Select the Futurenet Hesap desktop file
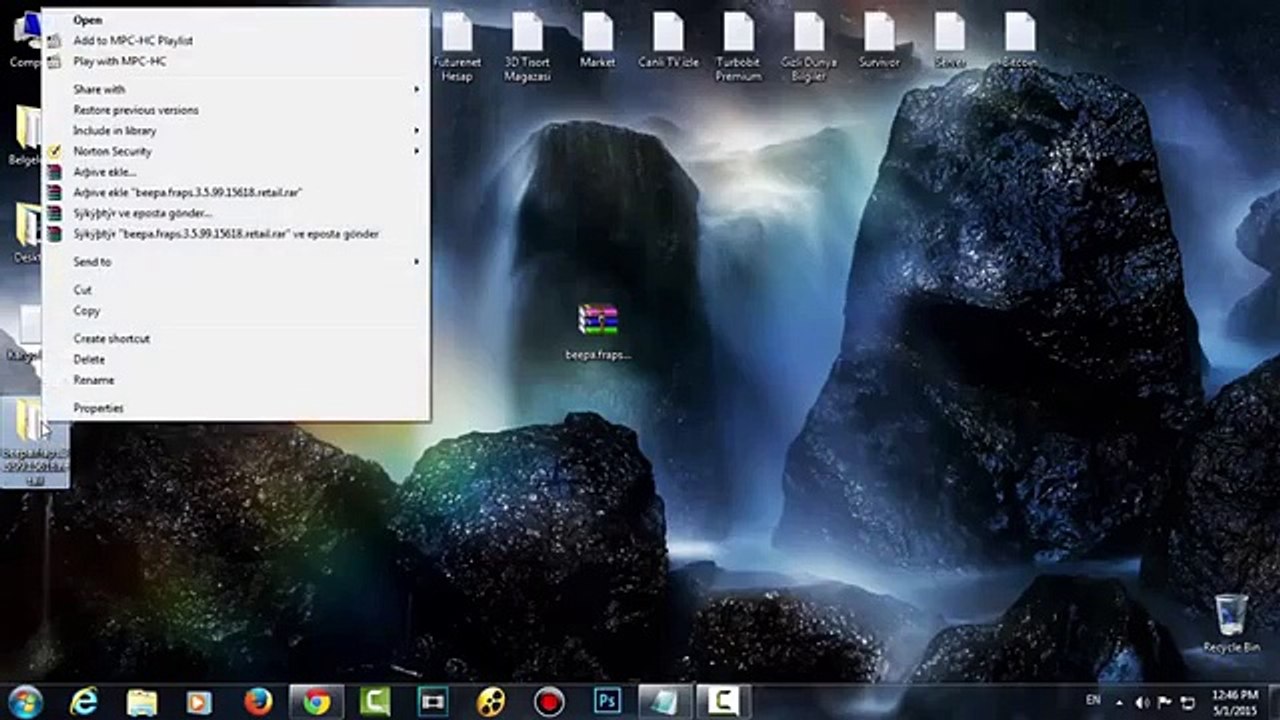Image resolution: width=1280 pixels, height=720 pixels. (457, 47)
